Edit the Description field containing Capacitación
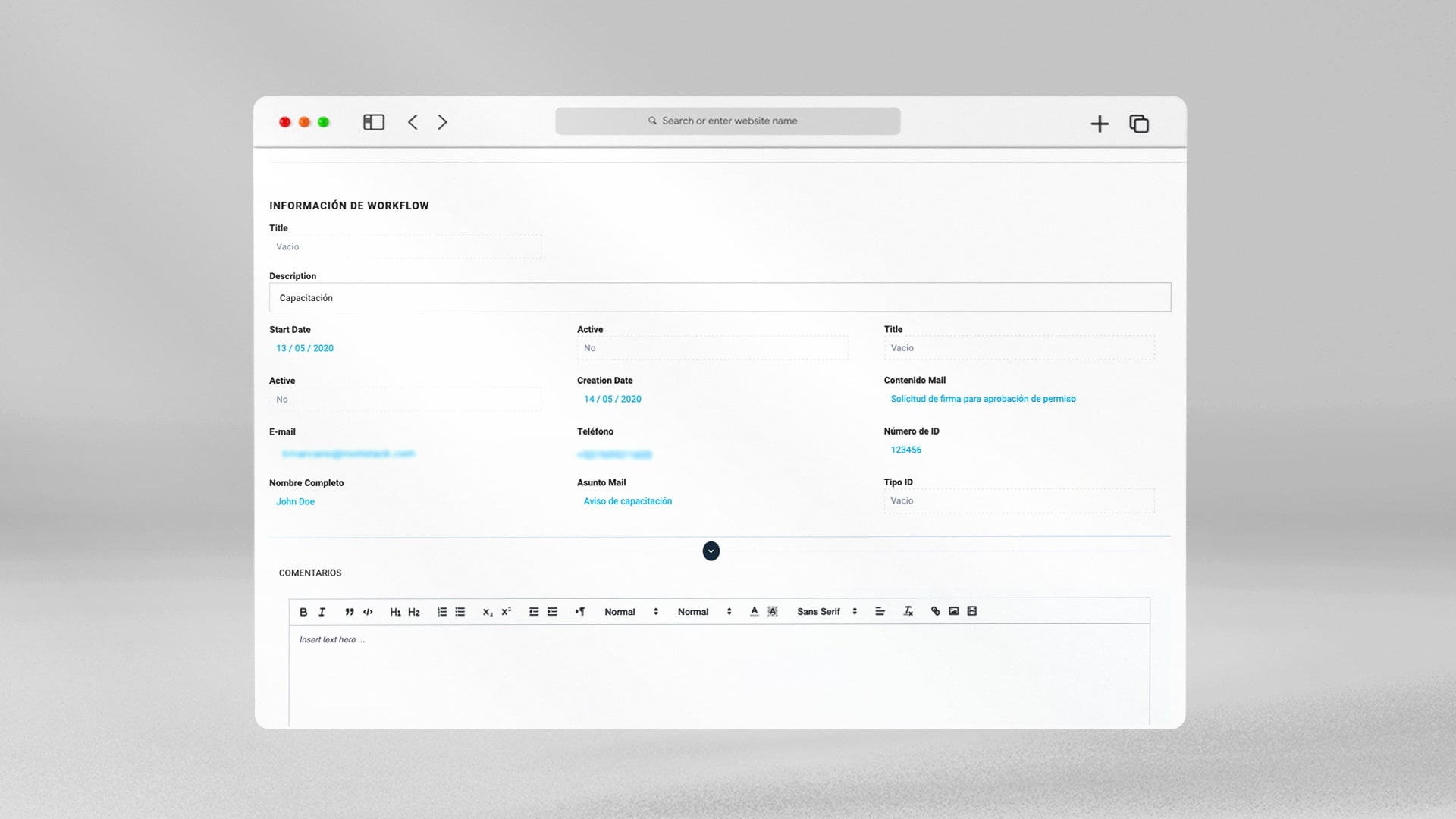The image size is (1456, 819). point(720,297)
